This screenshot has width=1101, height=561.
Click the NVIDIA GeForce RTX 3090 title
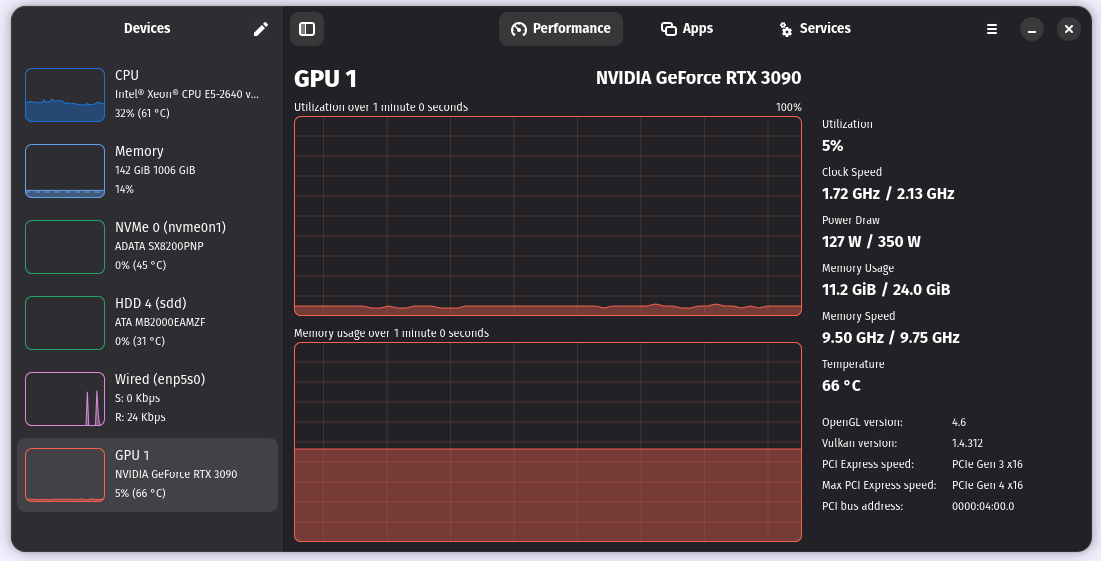pyautogui.click(x=698, y=78)
